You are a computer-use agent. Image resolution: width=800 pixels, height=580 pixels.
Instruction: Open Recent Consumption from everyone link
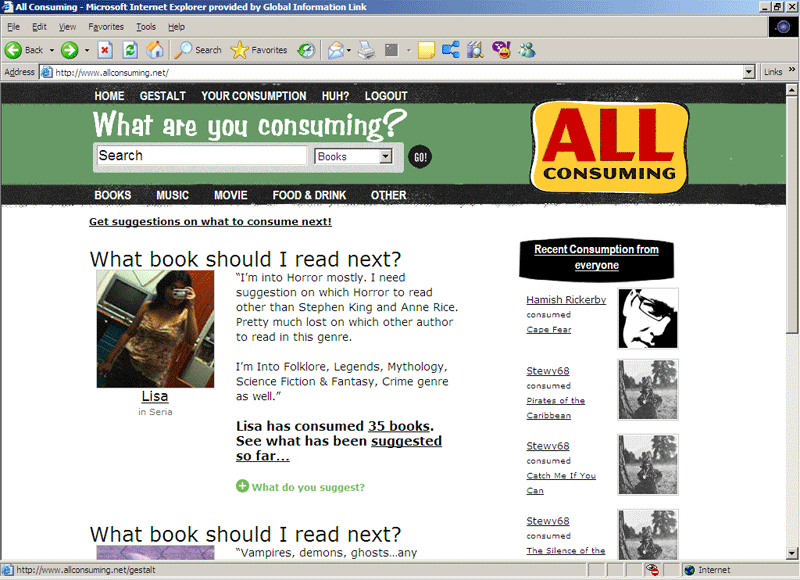(596, 257)
